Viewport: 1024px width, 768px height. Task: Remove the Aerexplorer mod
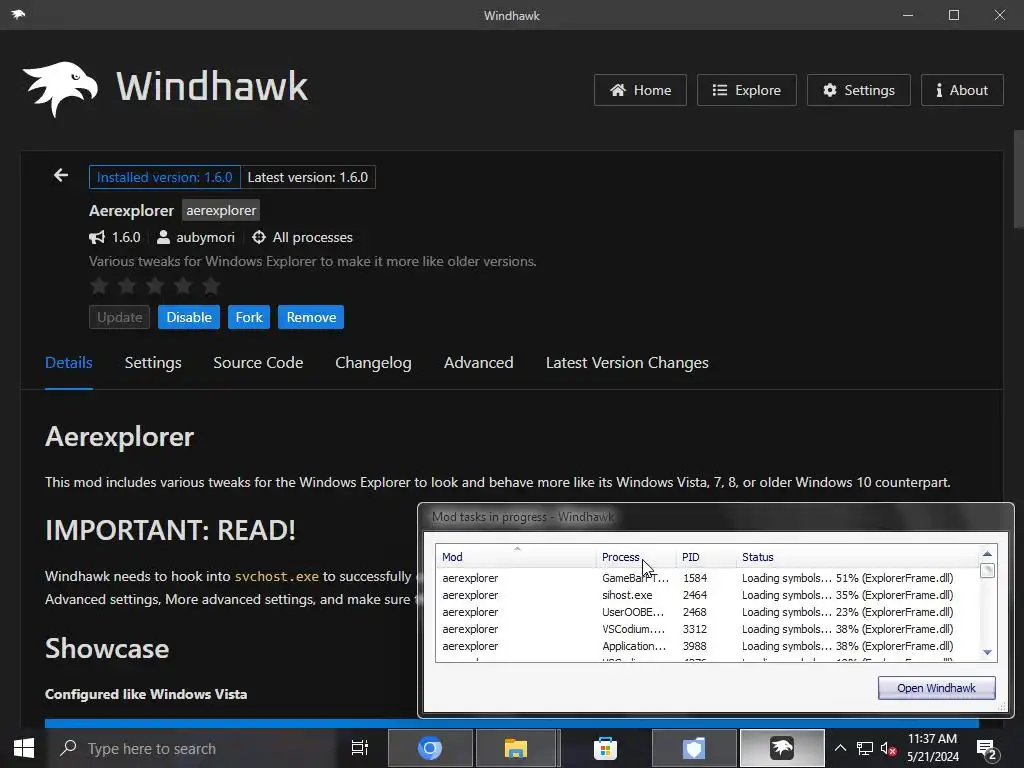pos(311,317)
